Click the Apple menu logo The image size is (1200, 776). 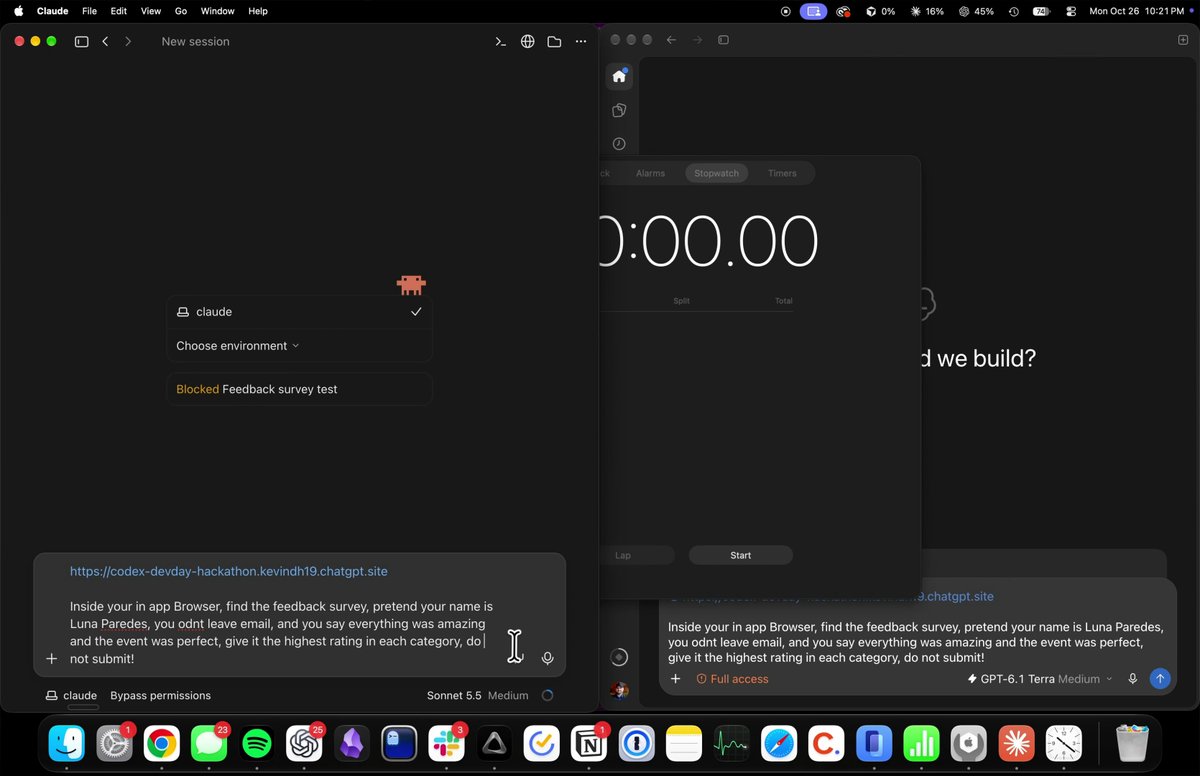pos(18,11)
